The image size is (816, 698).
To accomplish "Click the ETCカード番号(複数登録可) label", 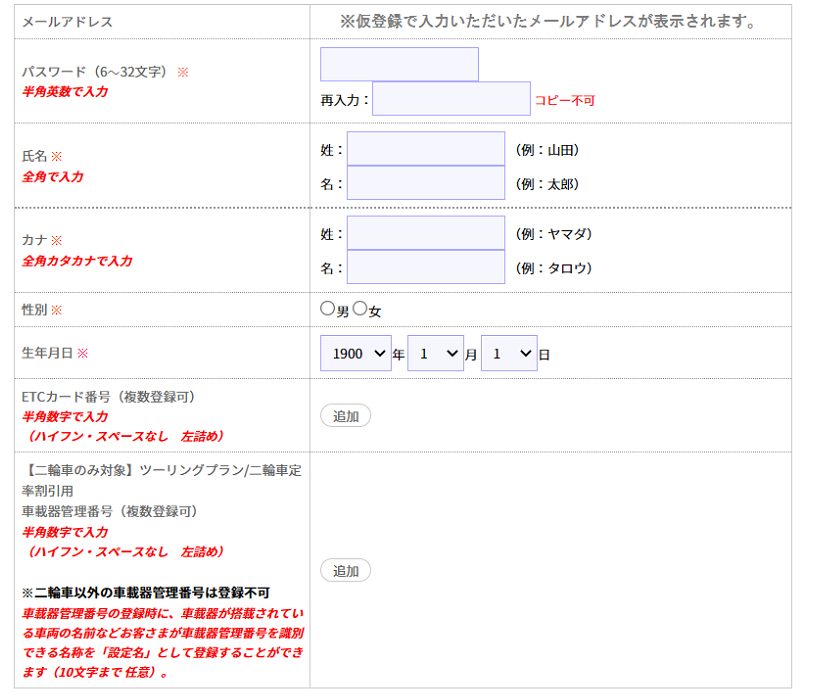I will (108, 397).
